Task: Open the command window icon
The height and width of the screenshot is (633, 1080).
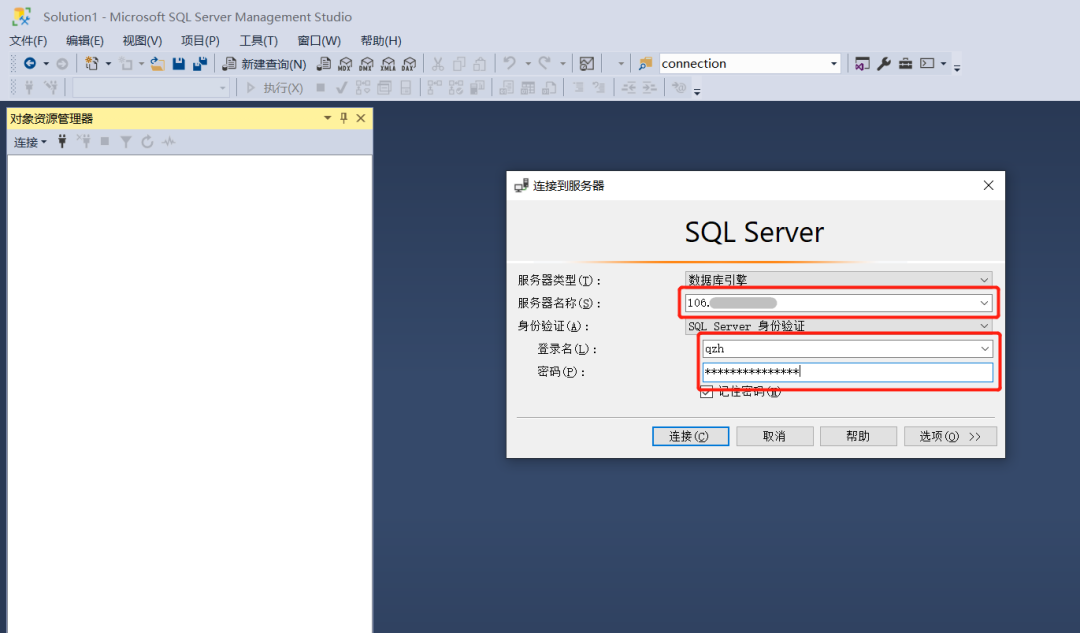Action: click(x=927, y=63)
